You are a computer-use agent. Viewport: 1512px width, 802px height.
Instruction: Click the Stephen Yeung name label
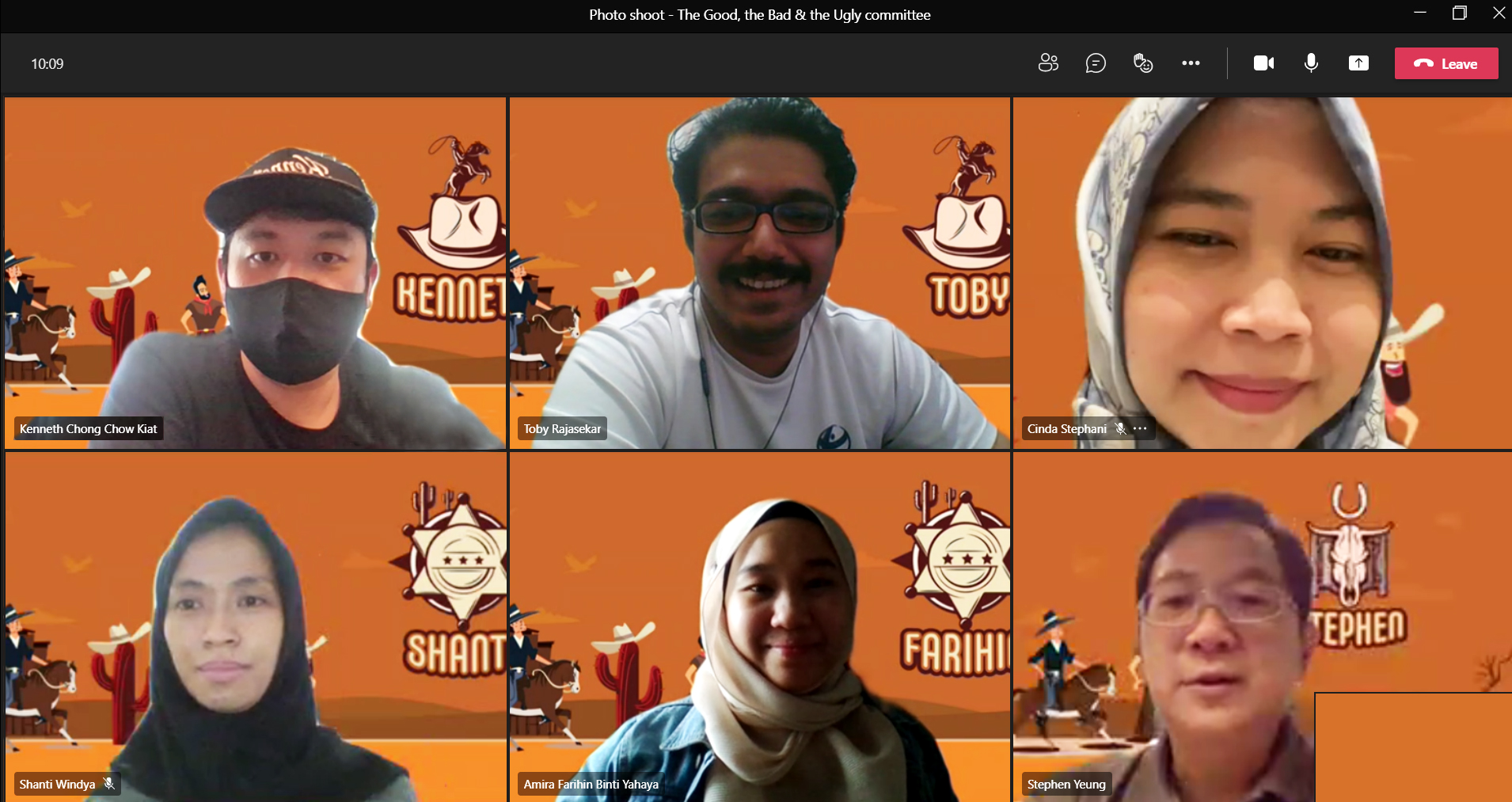click(1066, 784)
